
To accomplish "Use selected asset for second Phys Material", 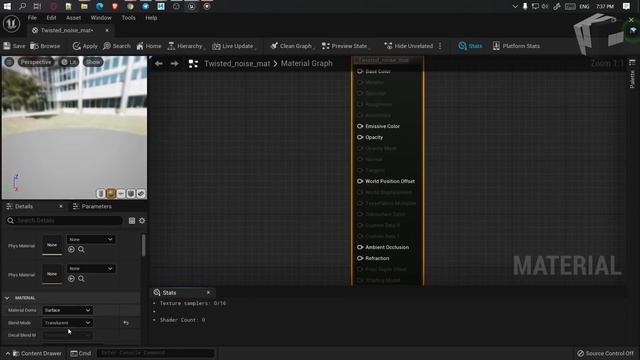I will pos(71,279).
